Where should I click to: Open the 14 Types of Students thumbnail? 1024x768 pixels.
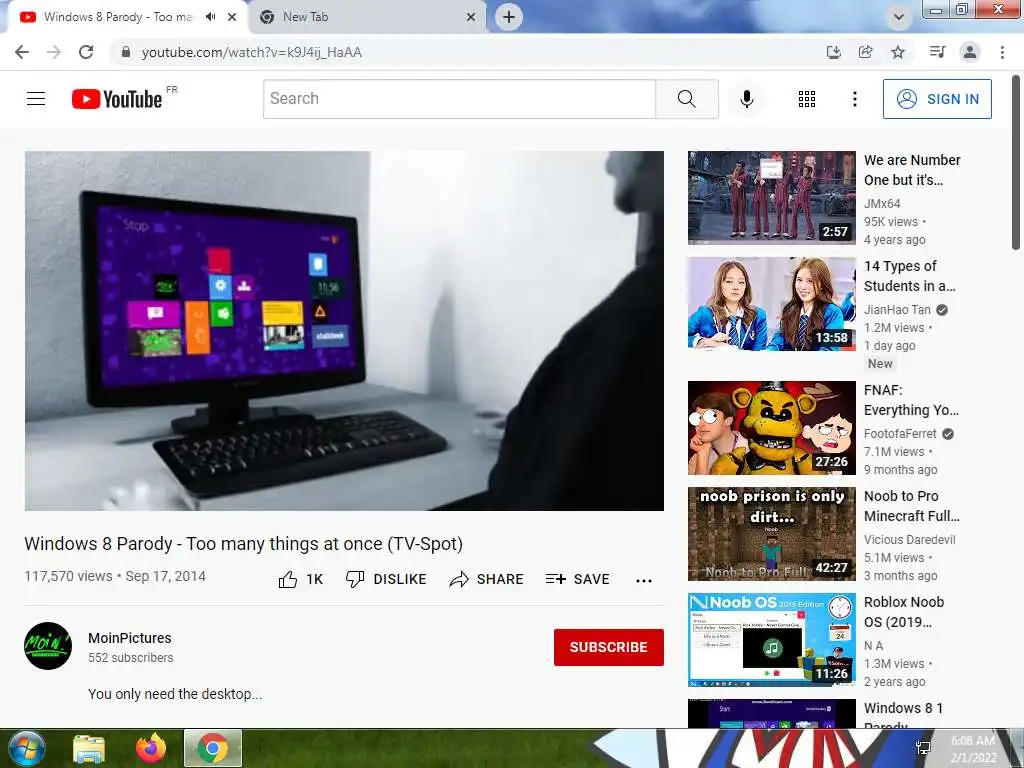click(771, 304)
